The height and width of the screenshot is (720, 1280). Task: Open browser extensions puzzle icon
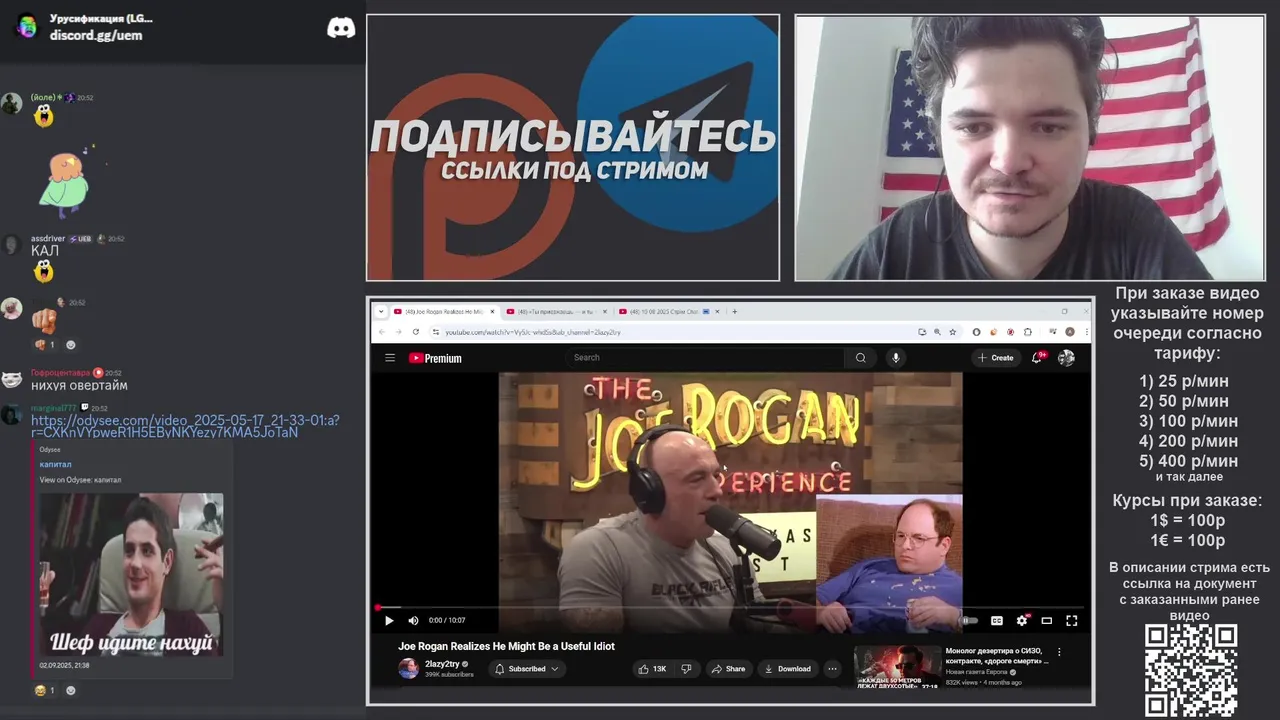[x=1027, y=331]
